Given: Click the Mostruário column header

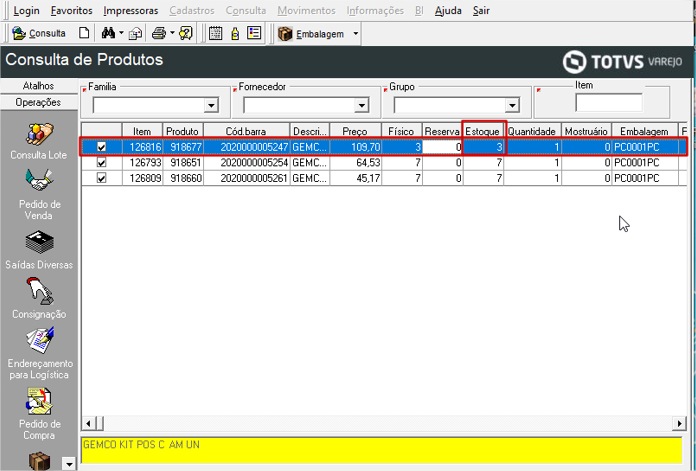Looking at the screenshot, I should click(586, 131).
